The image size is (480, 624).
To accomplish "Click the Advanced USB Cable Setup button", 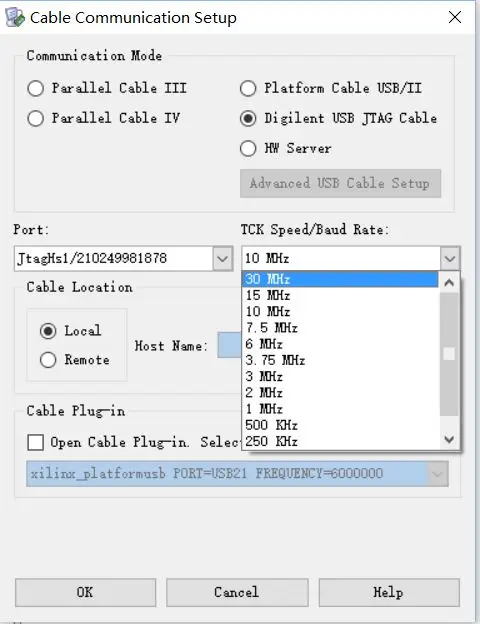I will 340,183.
